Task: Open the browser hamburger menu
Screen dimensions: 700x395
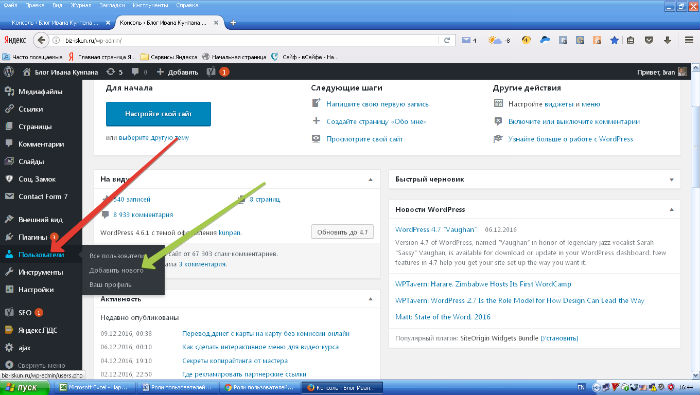Action: [689, 40]
